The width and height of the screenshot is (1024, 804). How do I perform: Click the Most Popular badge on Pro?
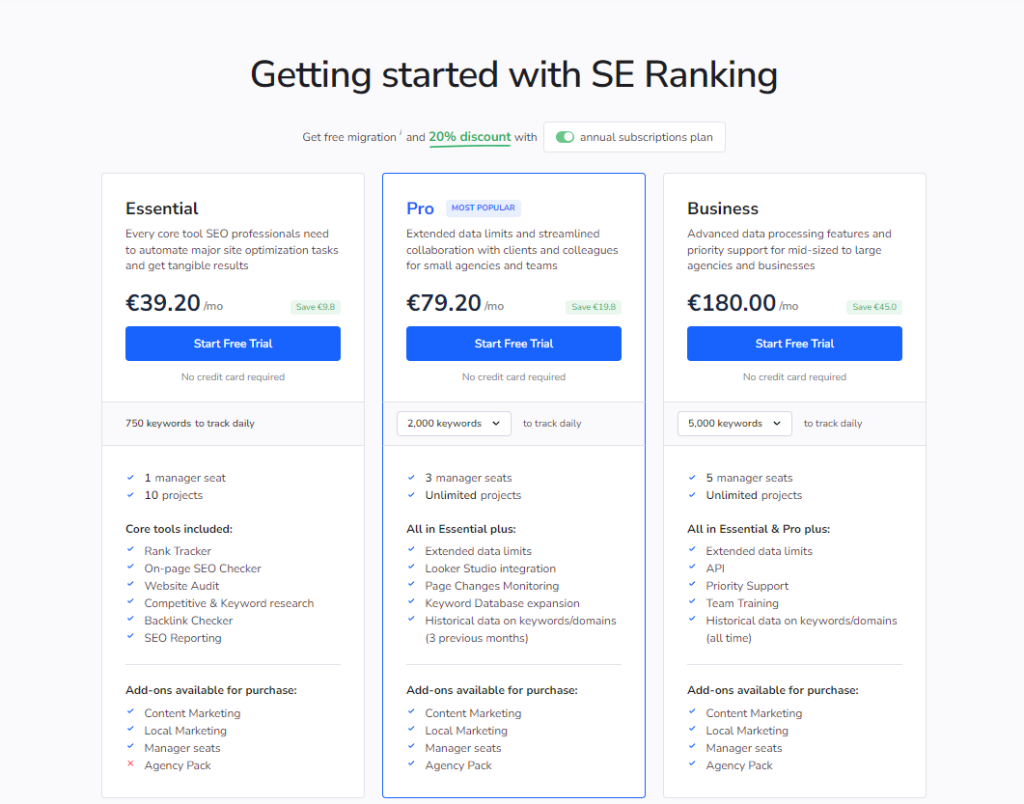coord(483,208)
